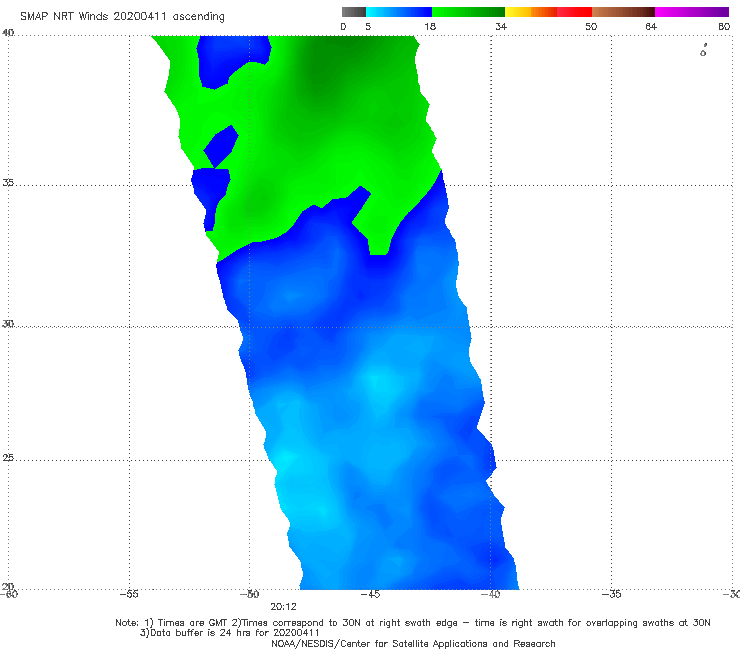This screenshot has width=740, height=650.
Task: Click the colorbar label '5'
Action: 368,26
